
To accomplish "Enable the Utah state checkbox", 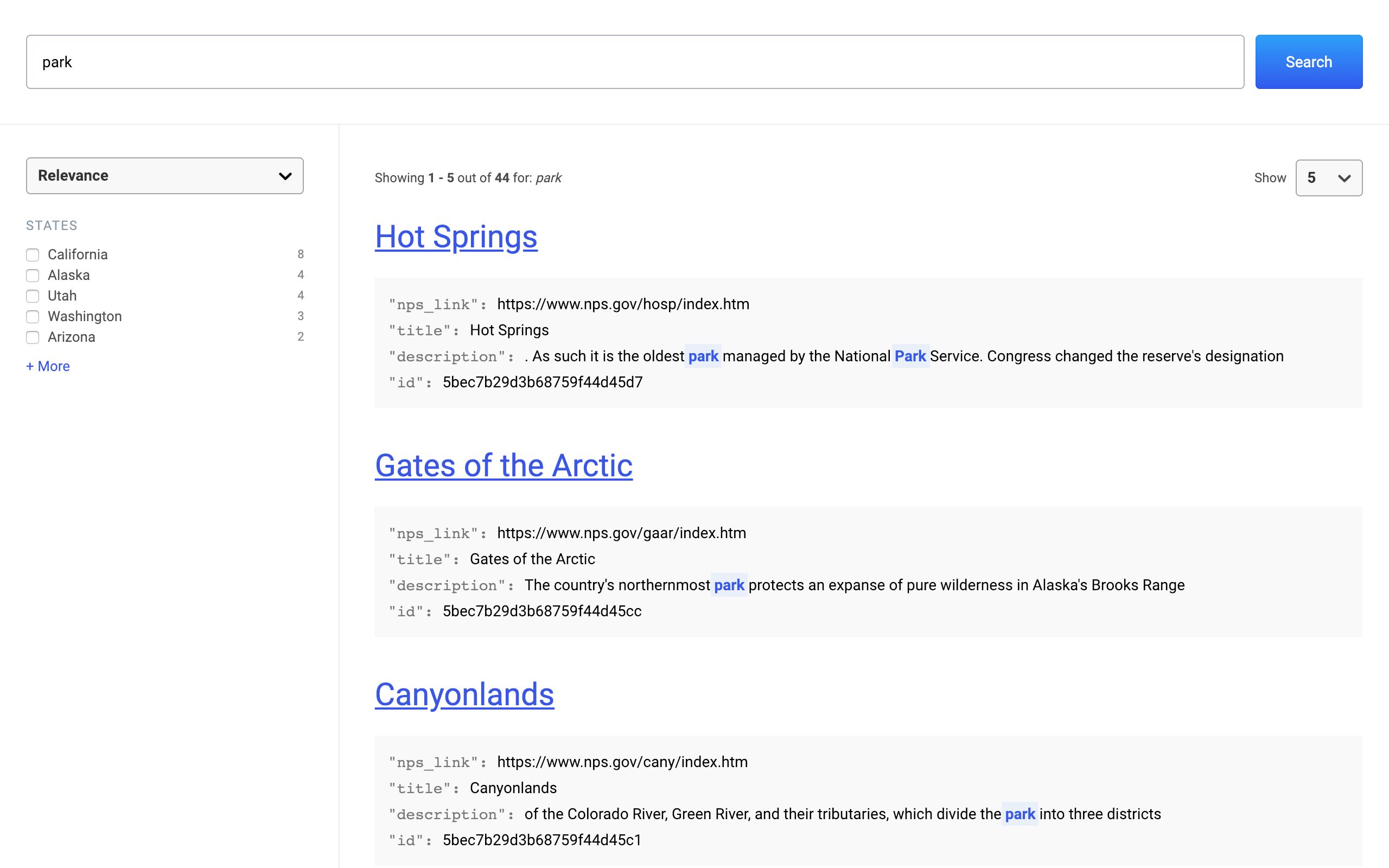I will click(x=33, y=296).
